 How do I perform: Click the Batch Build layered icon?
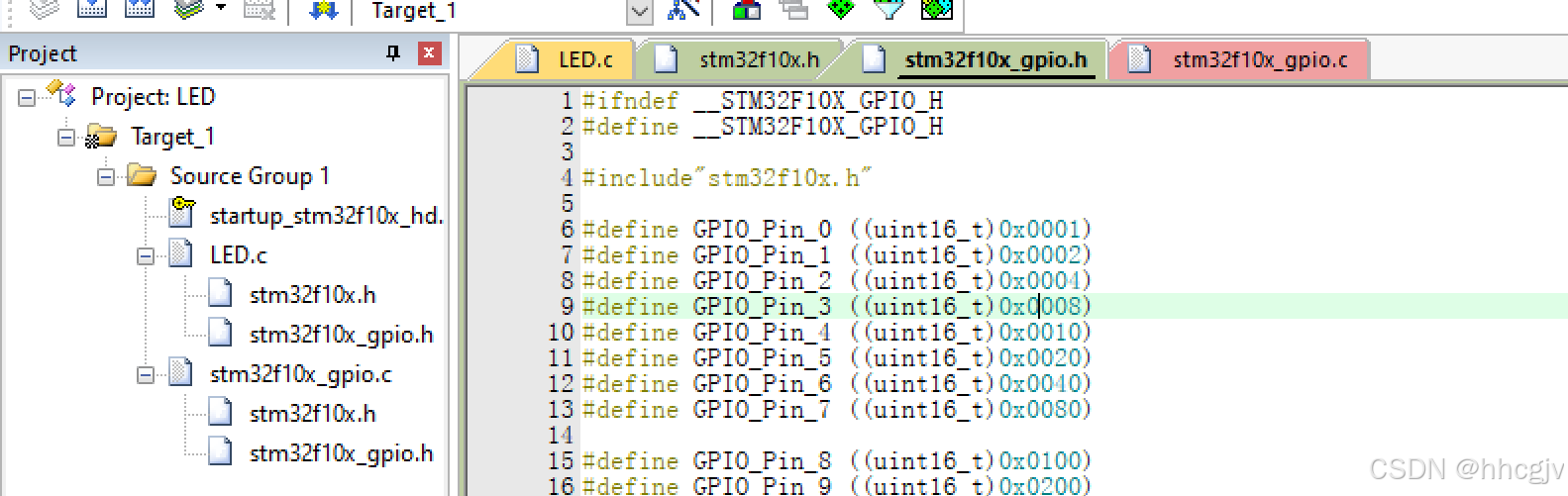188,9
